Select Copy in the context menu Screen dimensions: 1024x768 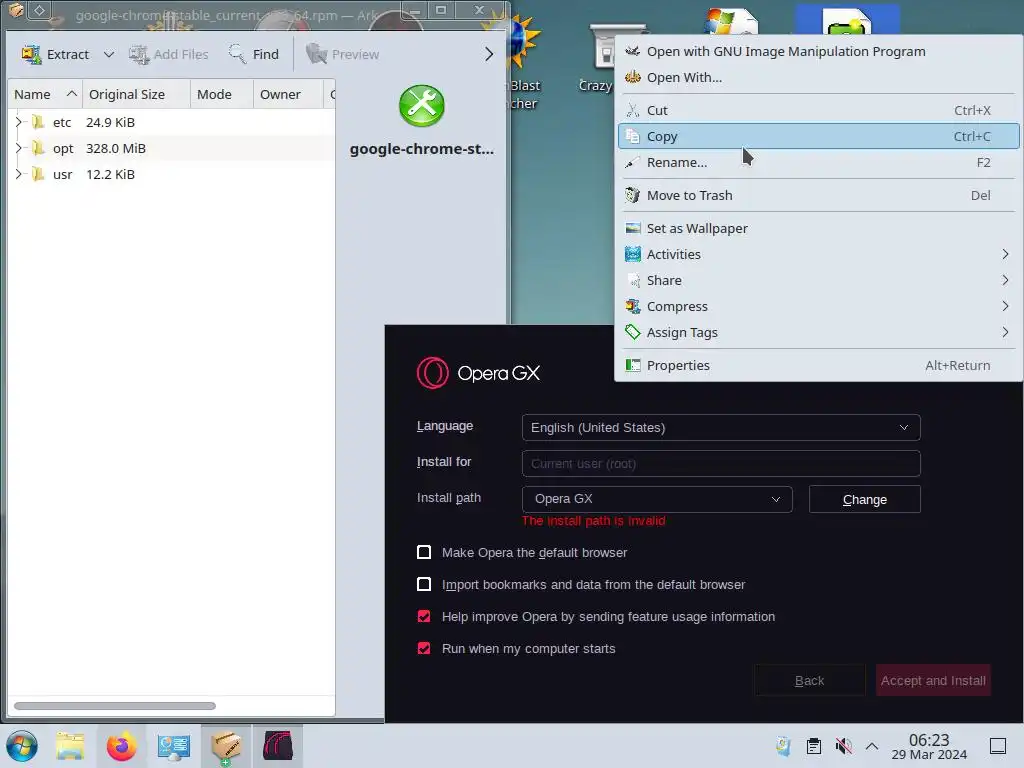click(x=818, y=136)
